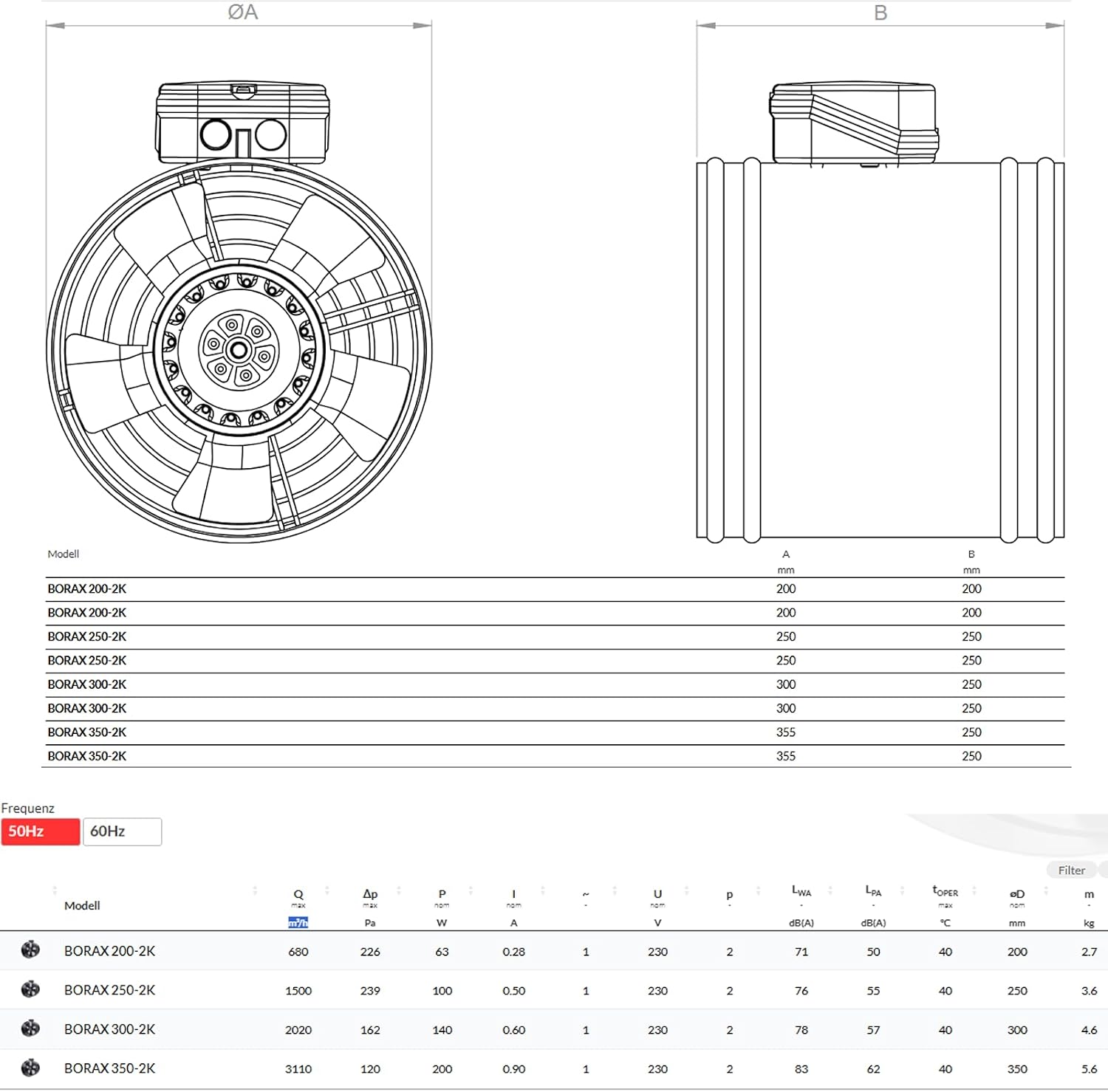Click the pressure value 226

click(370, 952)
